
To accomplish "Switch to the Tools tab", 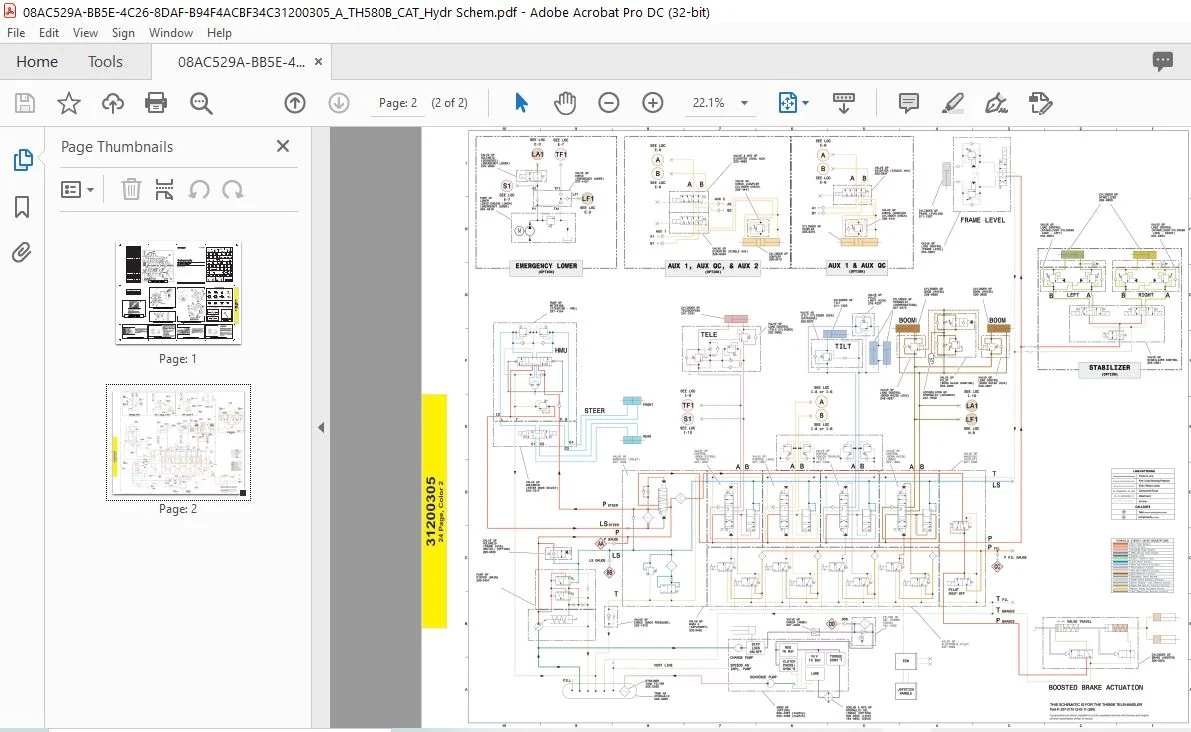I will pos(105,62).
